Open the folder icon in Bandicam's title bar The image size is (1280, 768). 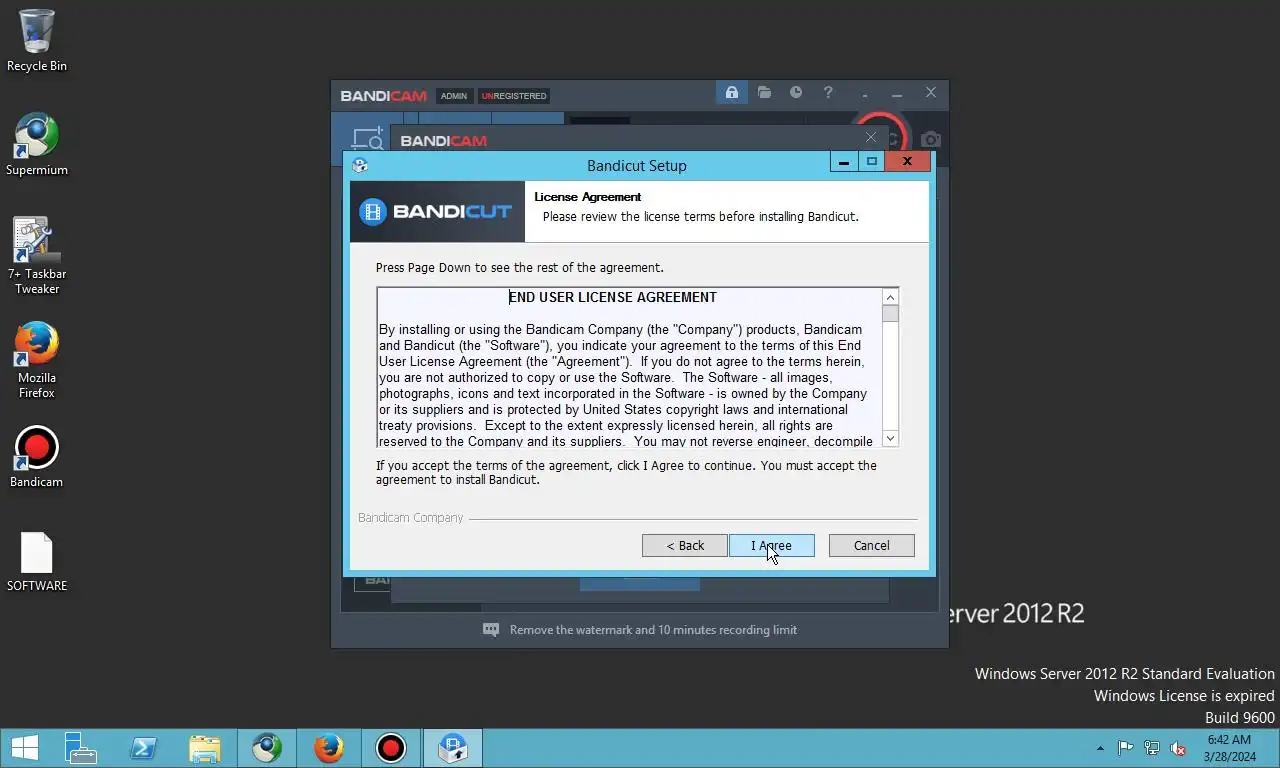[764, 93]
